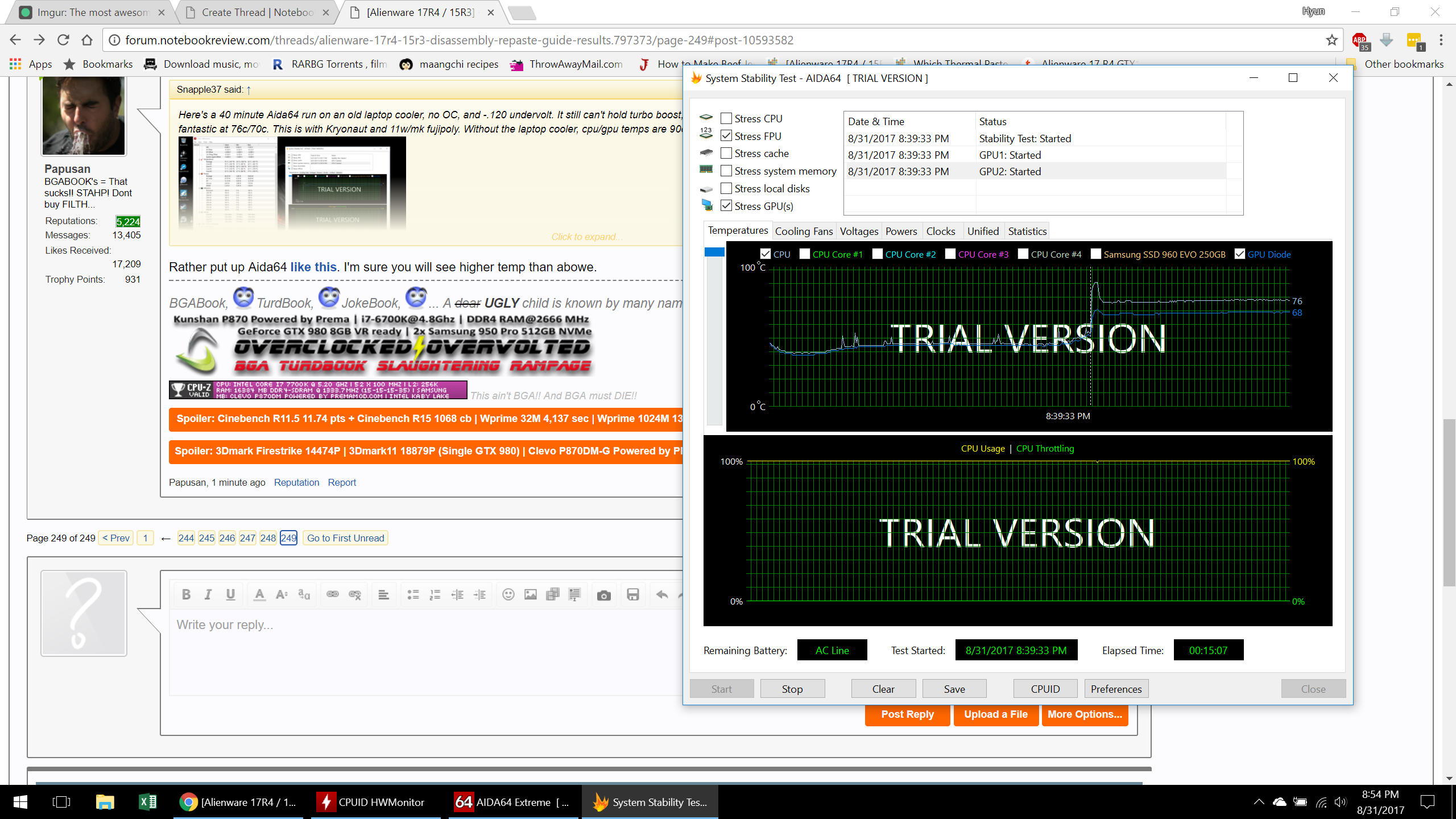Image resolution: width=1456 pixels, height=819 pixels.
Task: Toggle bold formatting in reply editor
Action: tap(186, 594)
